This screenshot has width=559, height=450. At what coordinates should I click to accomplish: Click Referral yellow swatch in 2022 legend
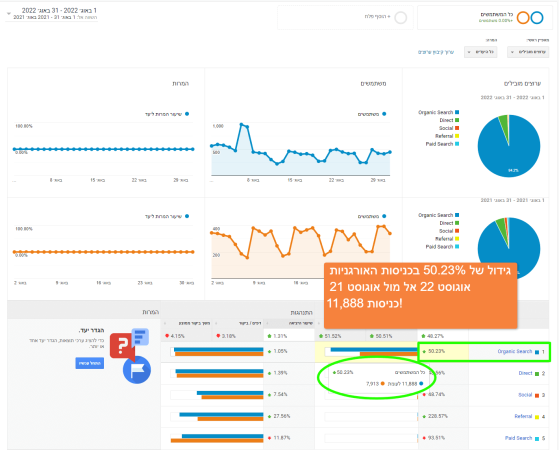pos(457,136)
